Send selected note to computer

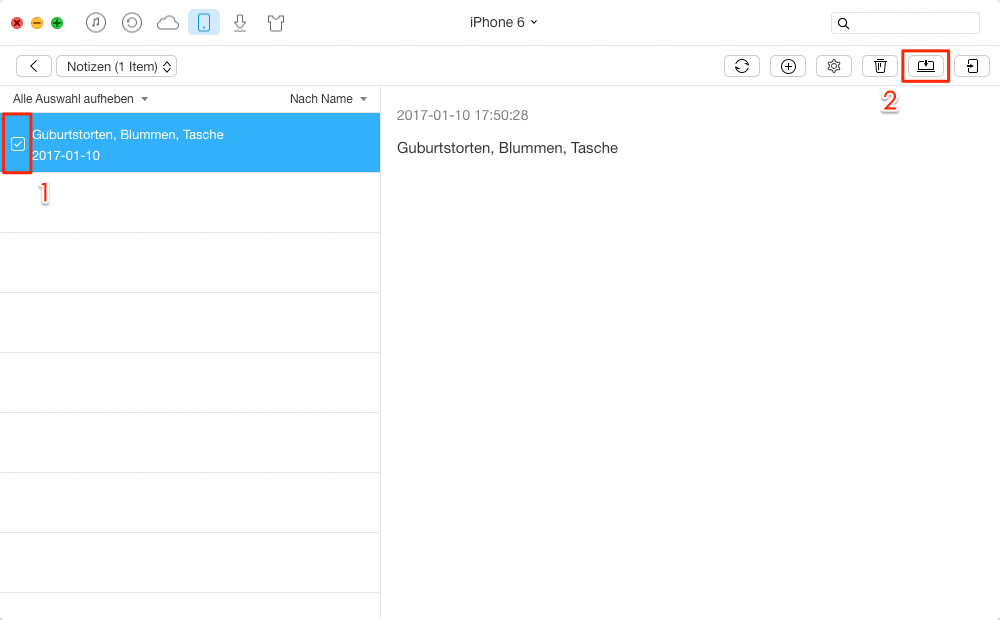tap(926, 66)
